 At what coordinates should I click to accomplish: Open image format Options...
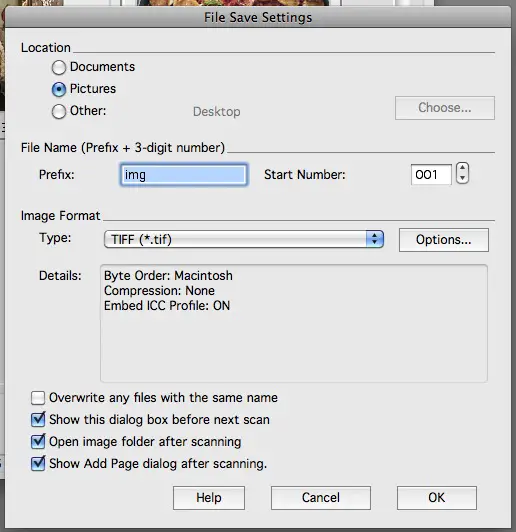pos(443,240)
